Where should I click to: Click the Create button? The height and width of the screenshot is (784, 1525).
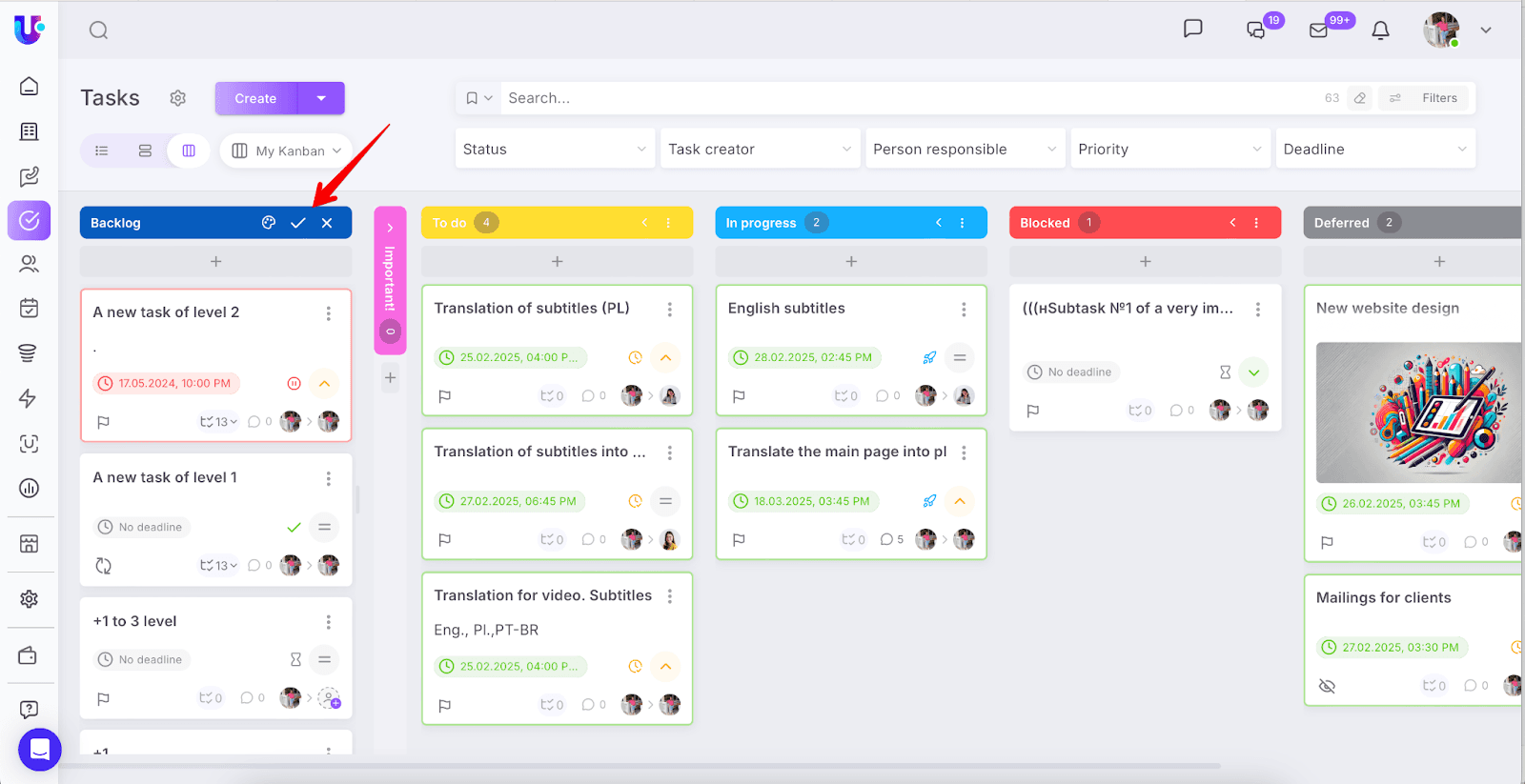pyautogui.click(x=255, y=98)
